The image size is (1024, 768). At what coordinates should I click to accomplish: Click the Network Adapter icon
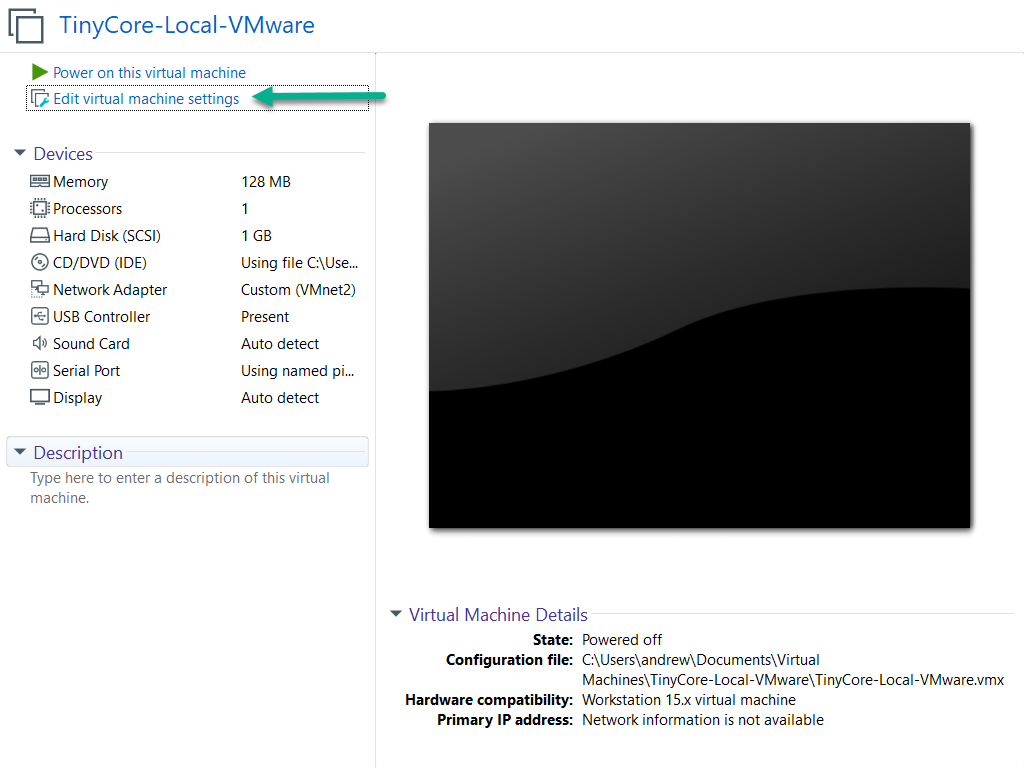pos(40,289)
